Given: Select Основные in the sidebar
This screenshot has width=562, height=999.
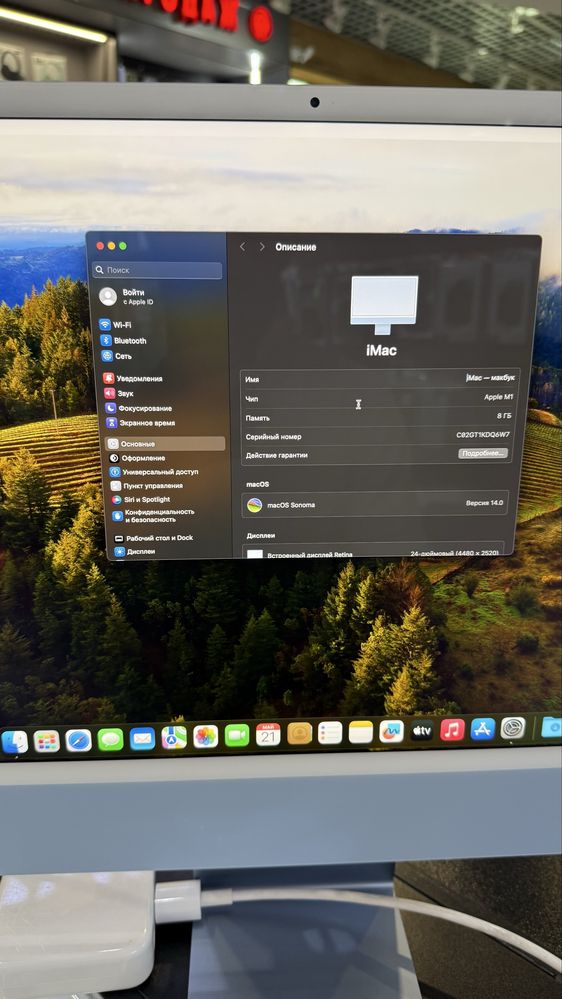Looking at the screenshot, I should click(166, 443).
